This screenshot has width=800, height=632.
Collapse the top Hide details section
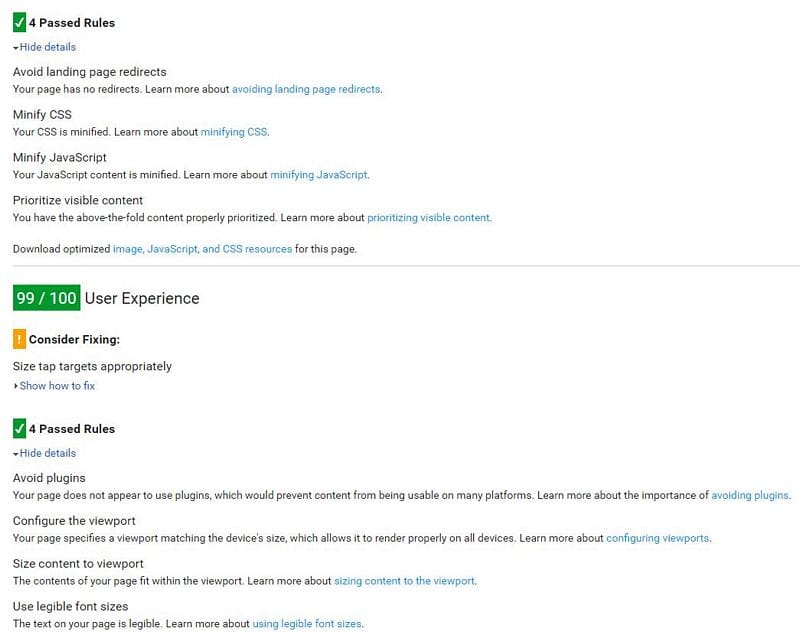point(46,47)
